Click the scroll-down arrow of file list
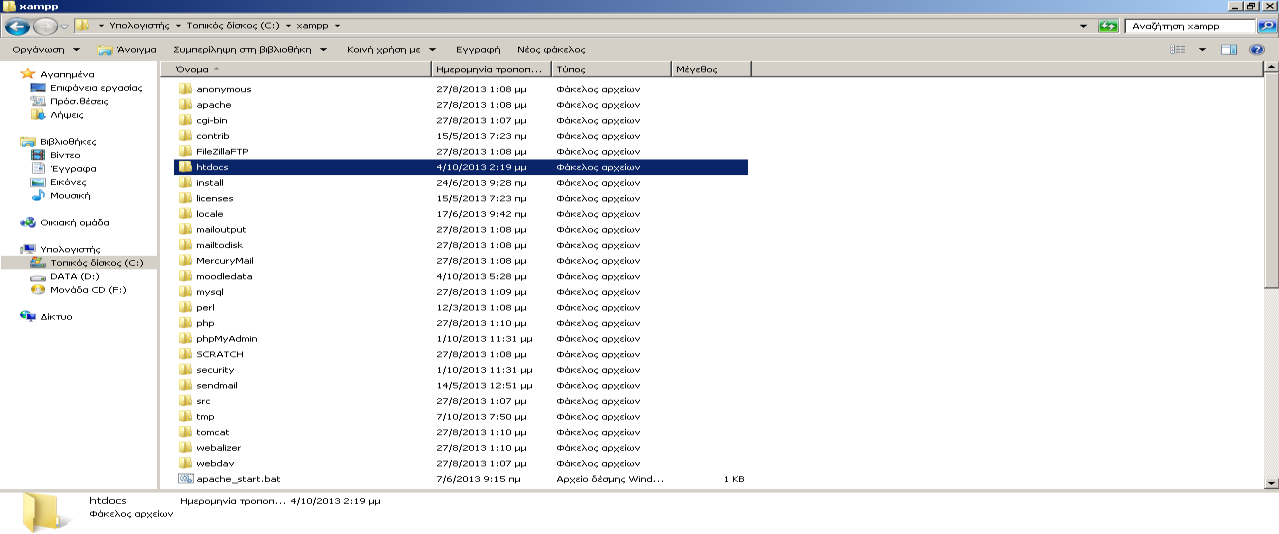Screen dimensions: 1279x534 click(x=1271, y=483)
